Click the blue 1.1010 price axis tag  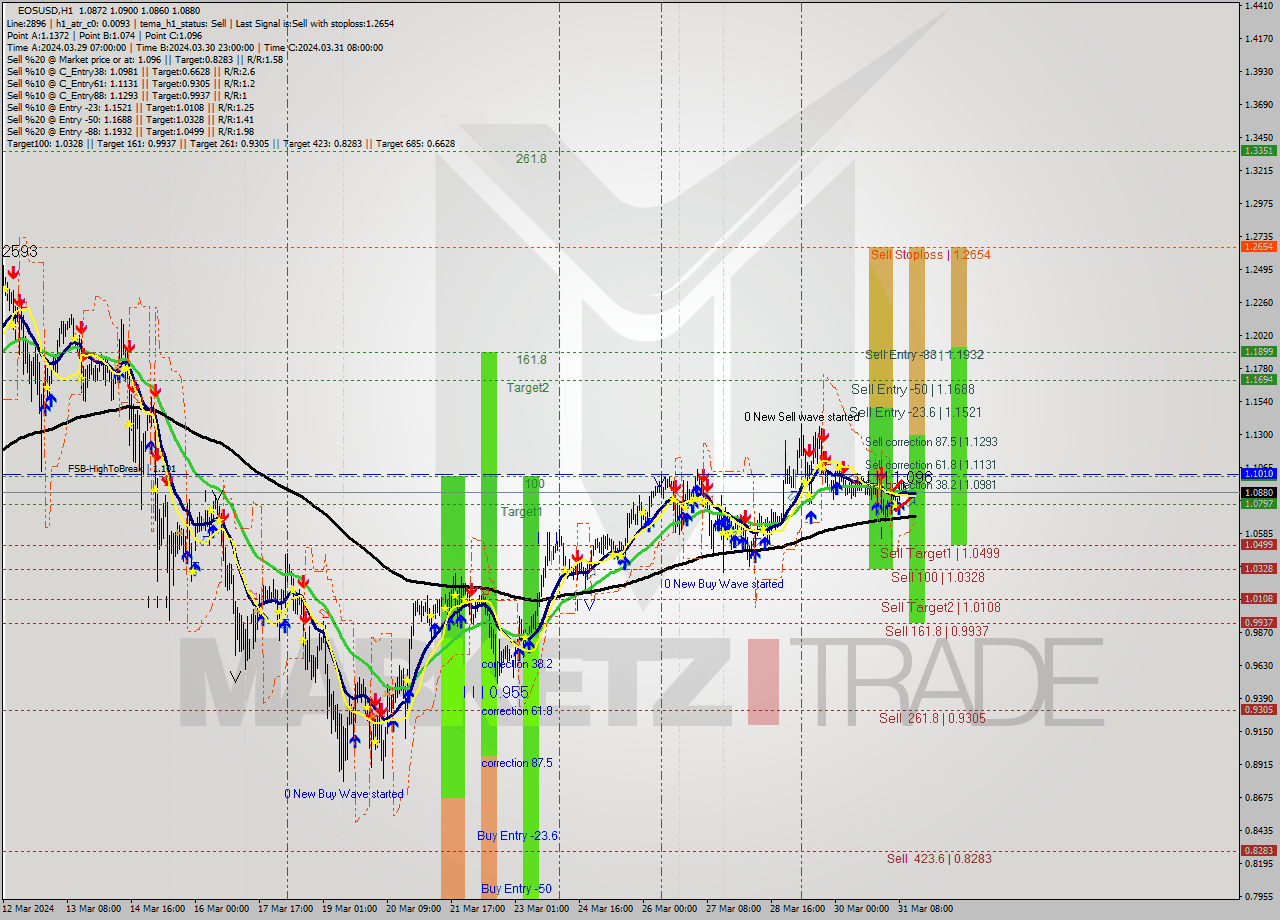[1258, 473]
